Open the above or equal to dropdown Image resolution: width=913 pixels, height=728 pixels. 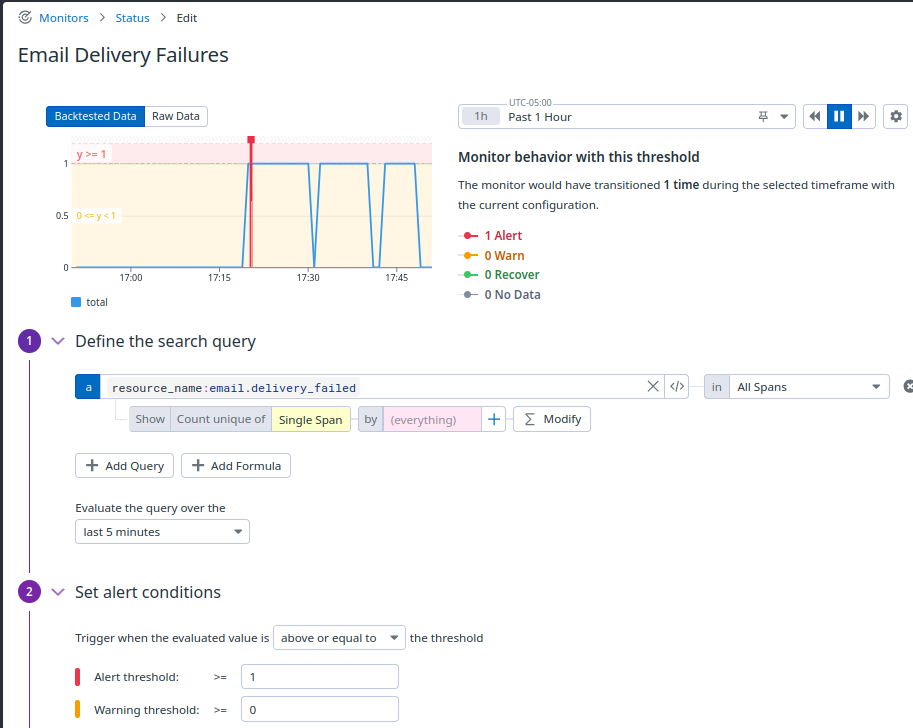(339, 638)
